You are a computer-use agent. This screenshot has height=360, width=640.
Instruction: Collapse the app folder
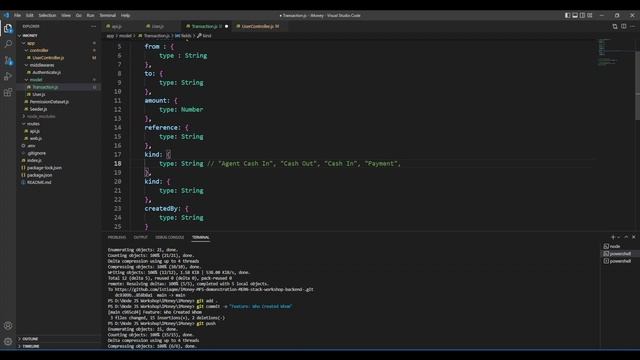31,43
